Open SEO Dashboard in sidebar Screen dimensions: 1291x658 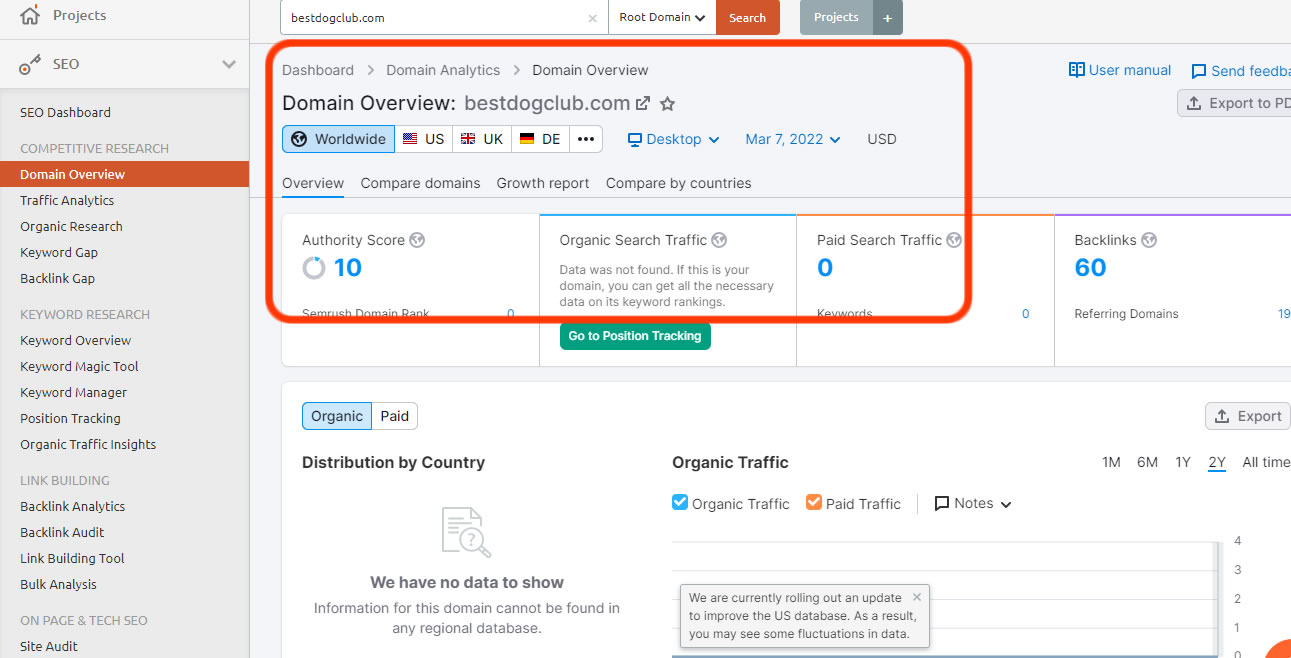(x=65, y=113)
